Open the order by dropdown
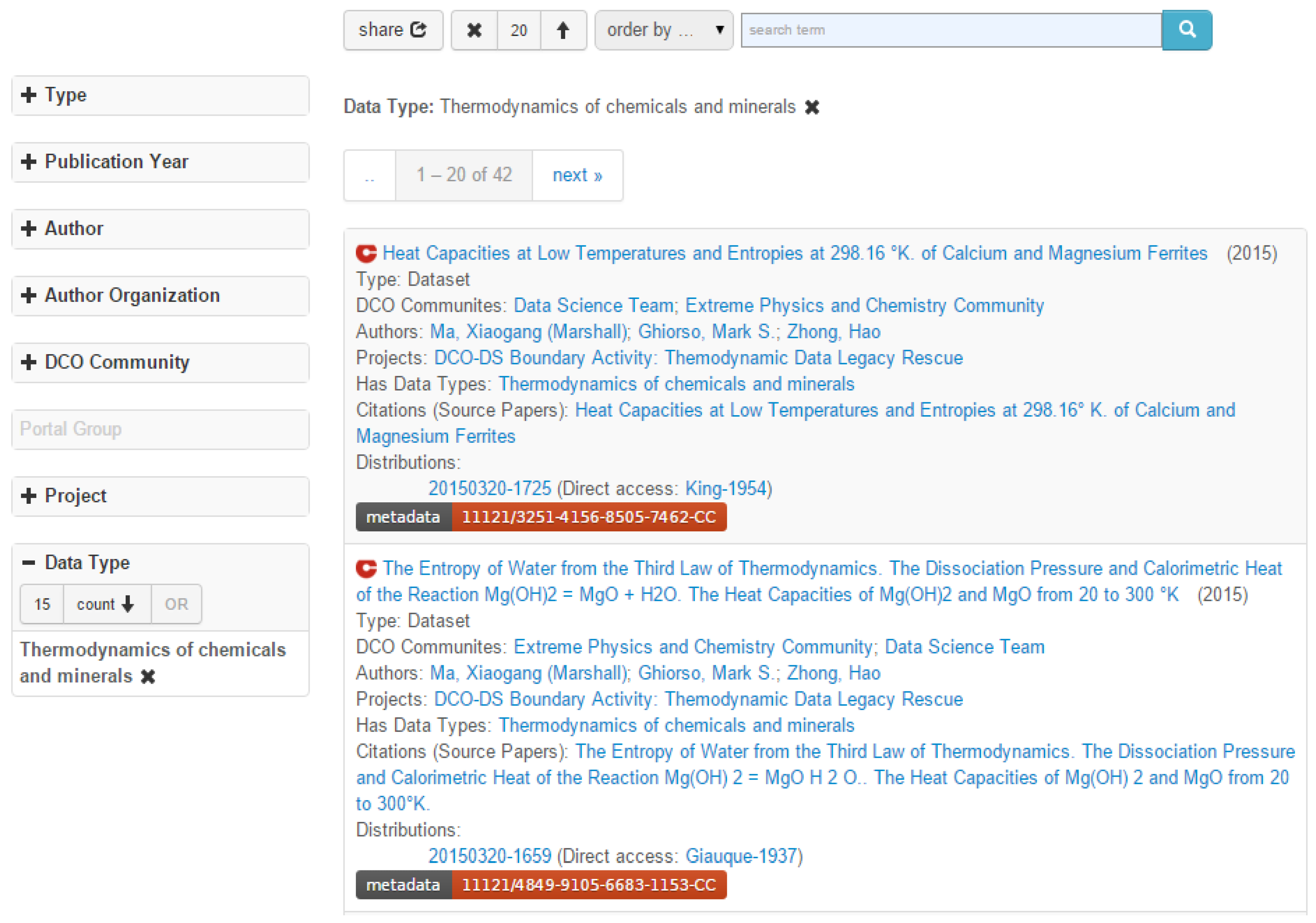Viewport: 1316px width, 923px height. (x=663, y=30)
